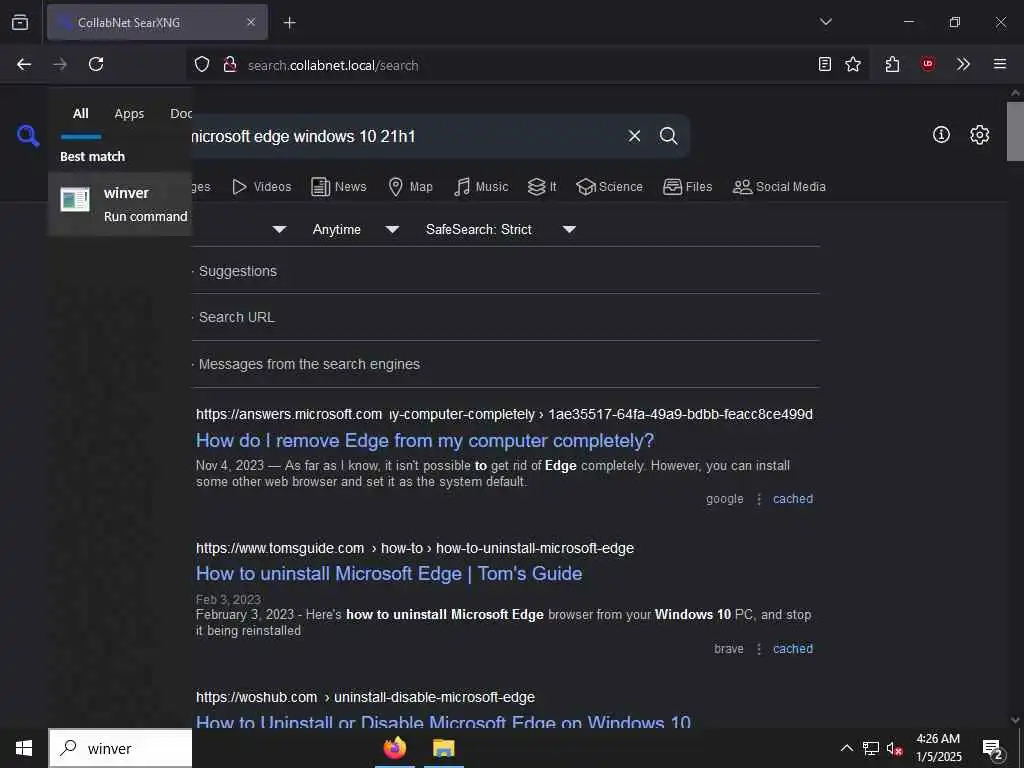Select All tab in Windows search panel

point(80,114)
